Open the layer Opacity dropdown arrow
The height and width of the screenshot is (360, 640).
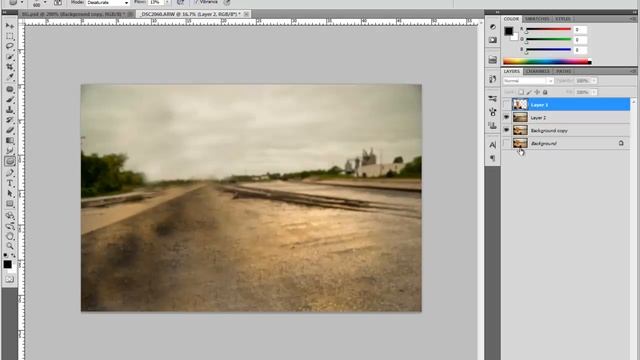(594, 81)
